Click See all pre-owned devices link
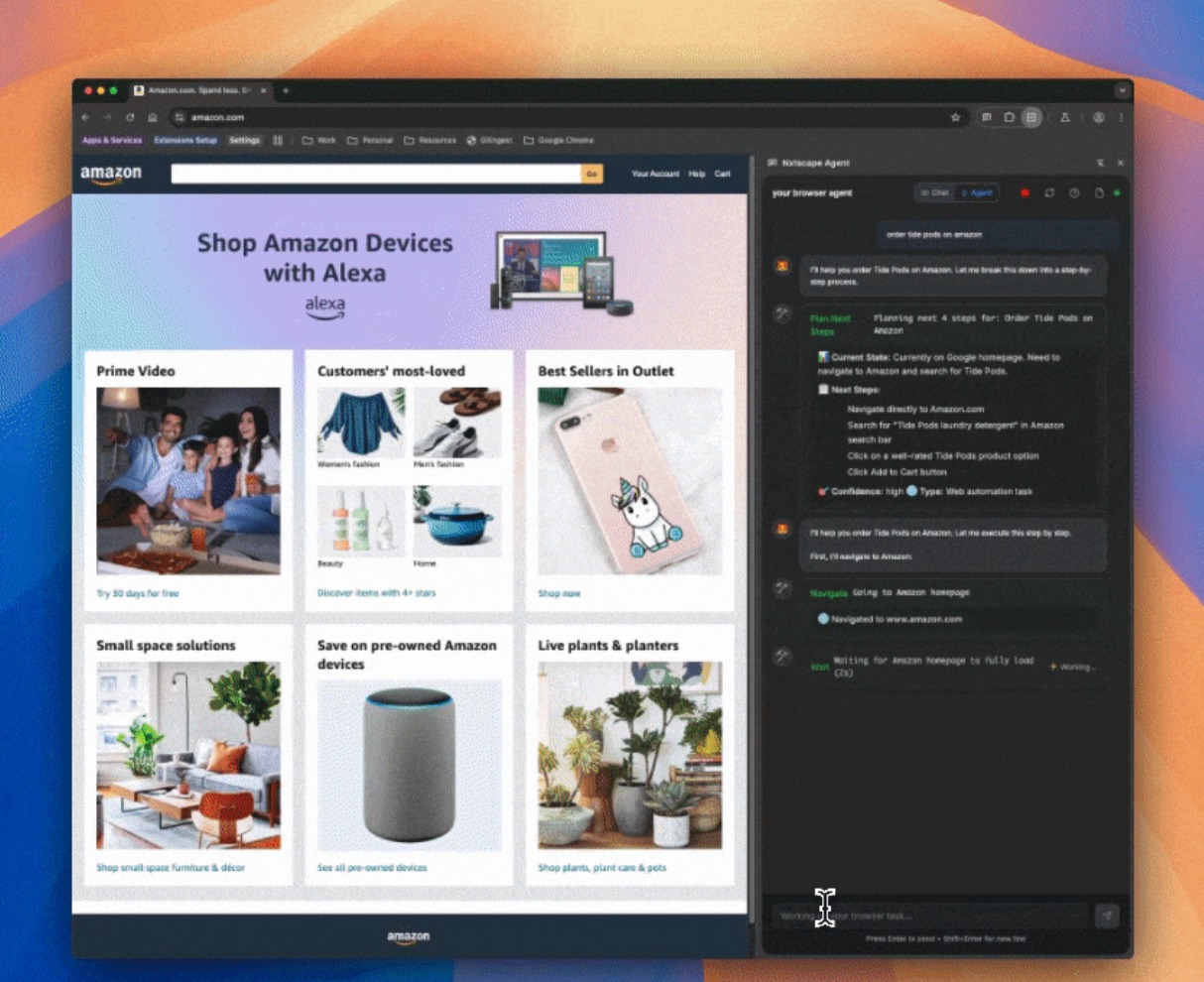This screenshot has width=1204, height=982. 372,867
